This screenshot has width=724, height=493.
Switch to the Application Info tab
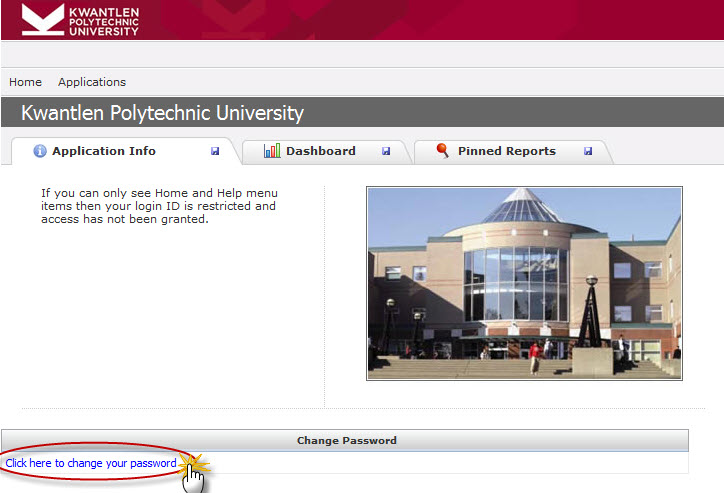(104, 151)
